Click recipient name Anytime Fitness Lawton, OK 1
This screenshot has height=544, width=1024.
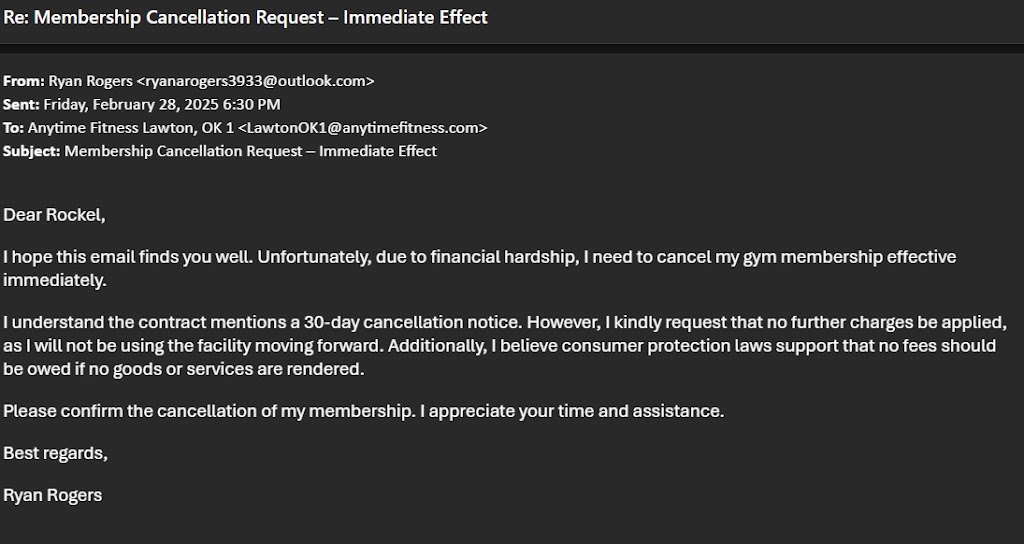130,128
